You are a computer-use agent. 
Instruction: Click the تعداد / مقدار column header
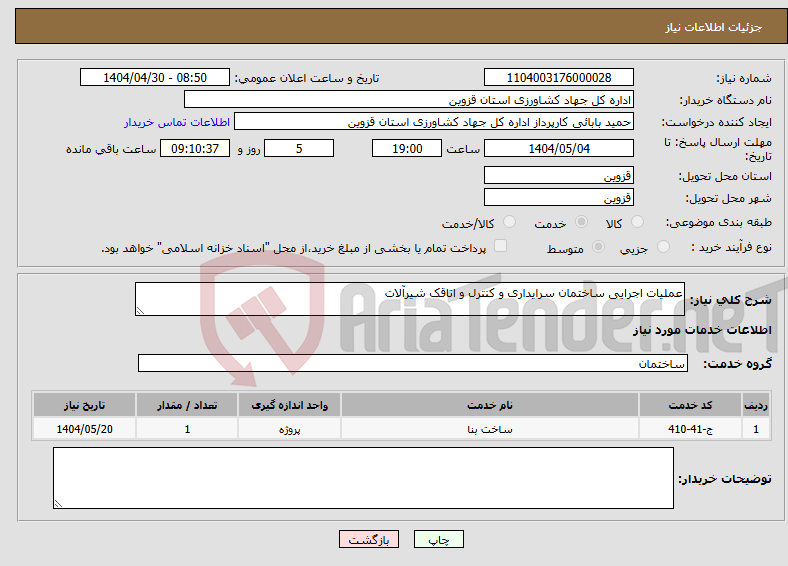(187, 405)
